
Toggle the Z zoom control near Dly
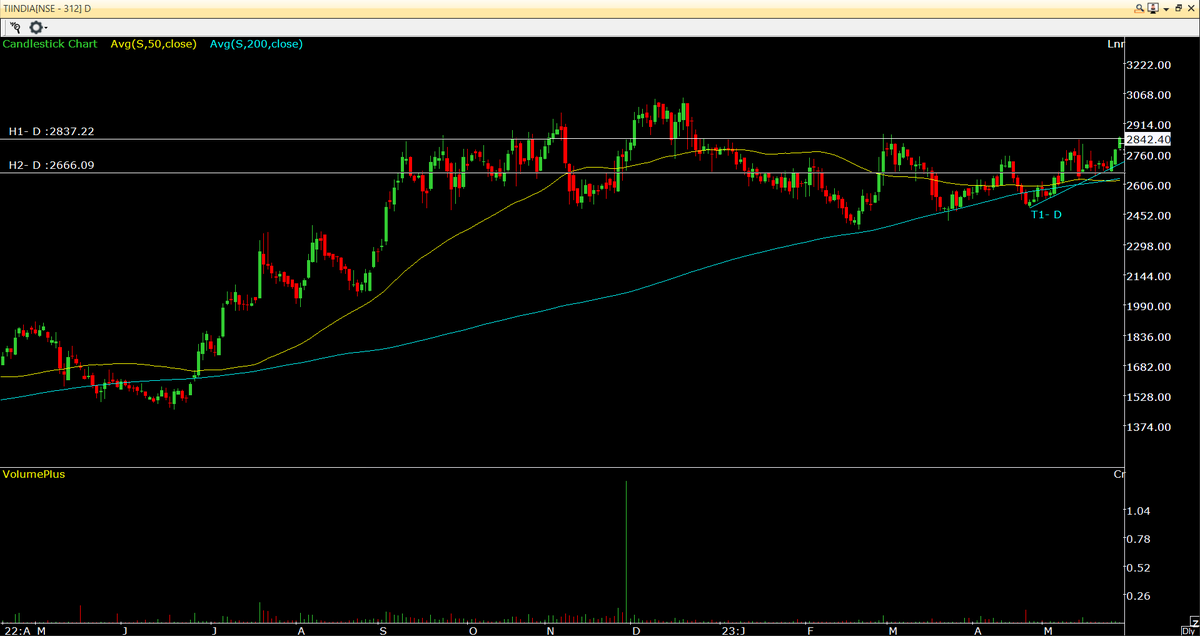point(1194,622)
